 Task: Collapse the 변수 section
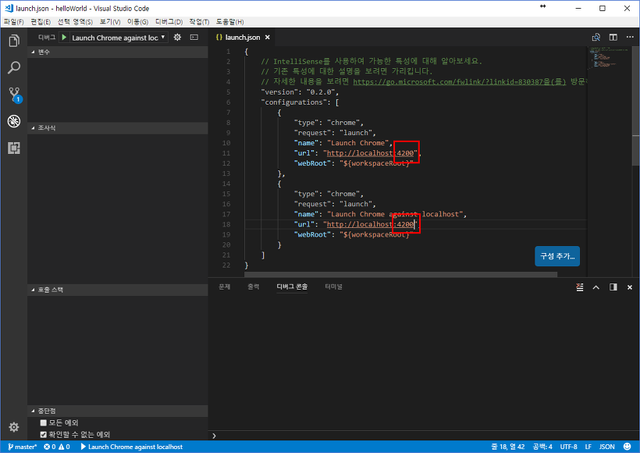click(43, 51)
